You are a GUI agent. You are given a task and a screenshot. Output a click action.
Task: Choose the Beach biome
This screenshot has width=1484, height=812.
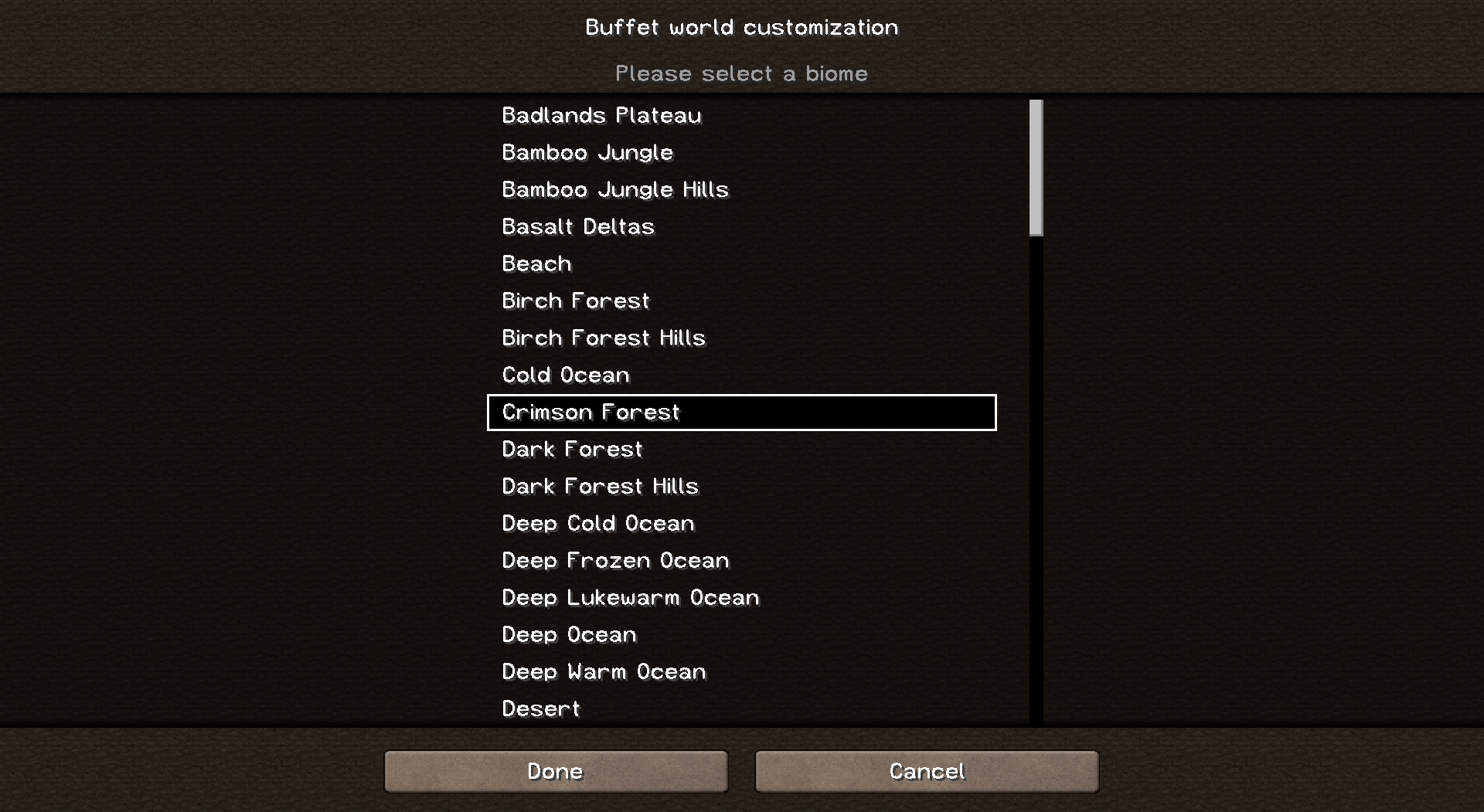(x=536, y=264)
